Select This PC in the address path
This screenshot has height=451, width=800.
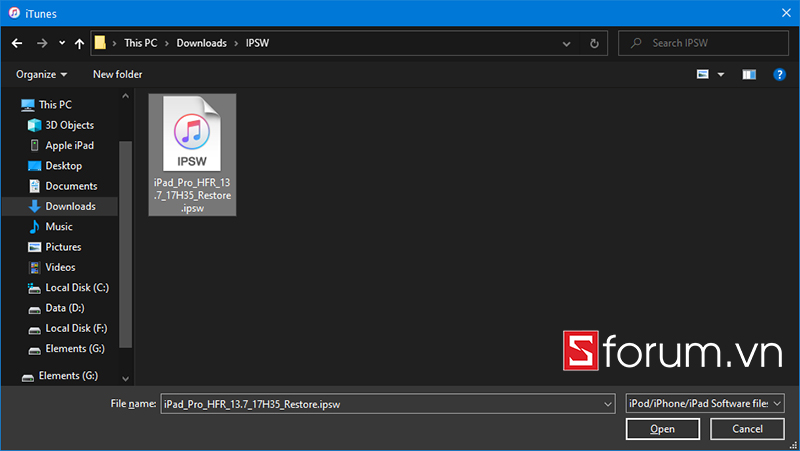click(x=141, y=43)
